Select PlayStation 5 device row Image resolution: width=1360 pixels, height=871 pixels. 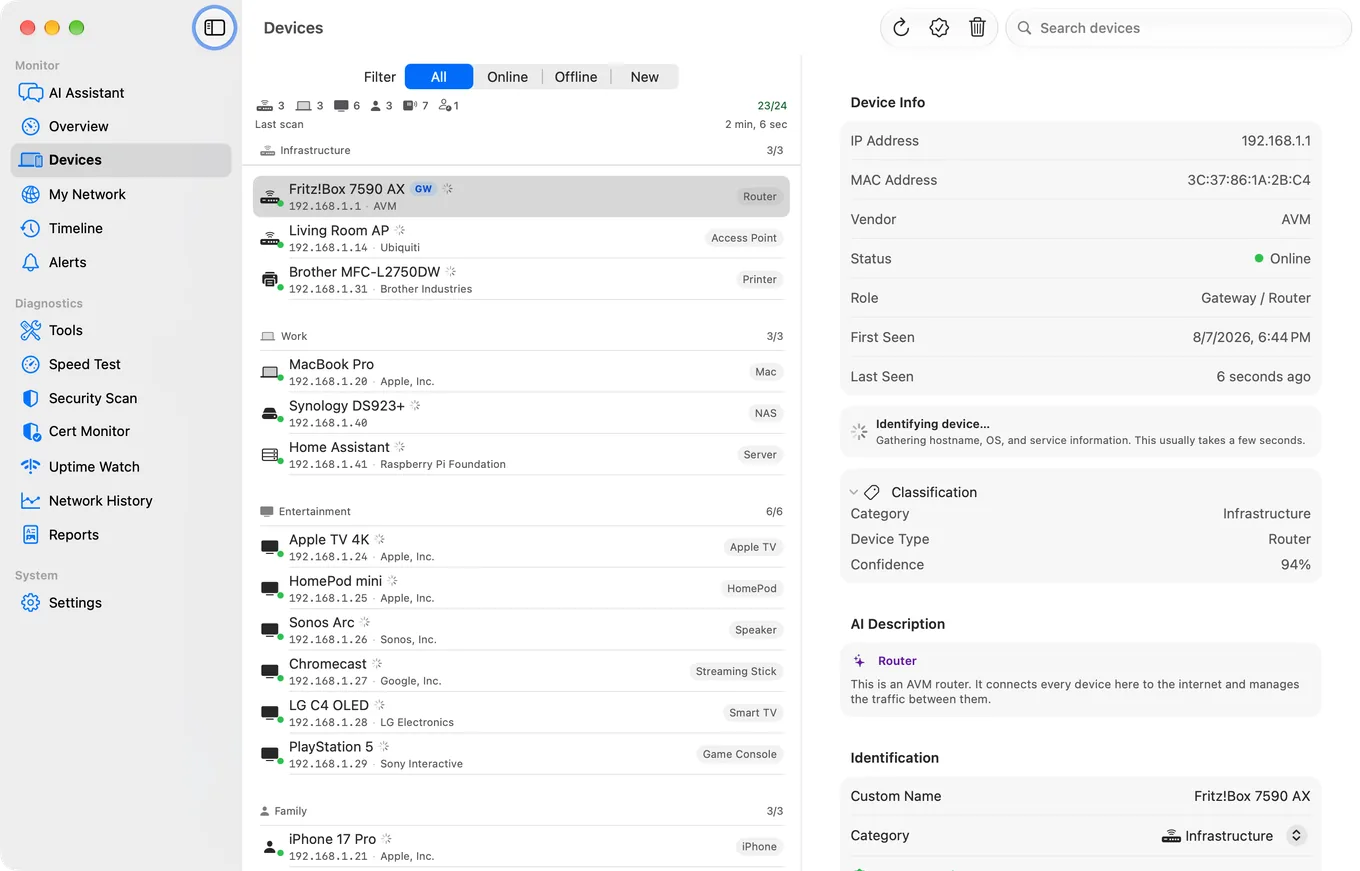[x=521, y=754]
